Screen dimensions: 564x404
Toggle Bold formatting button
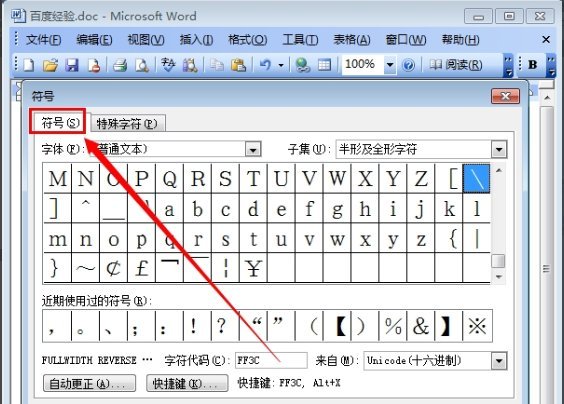(533, 65)
